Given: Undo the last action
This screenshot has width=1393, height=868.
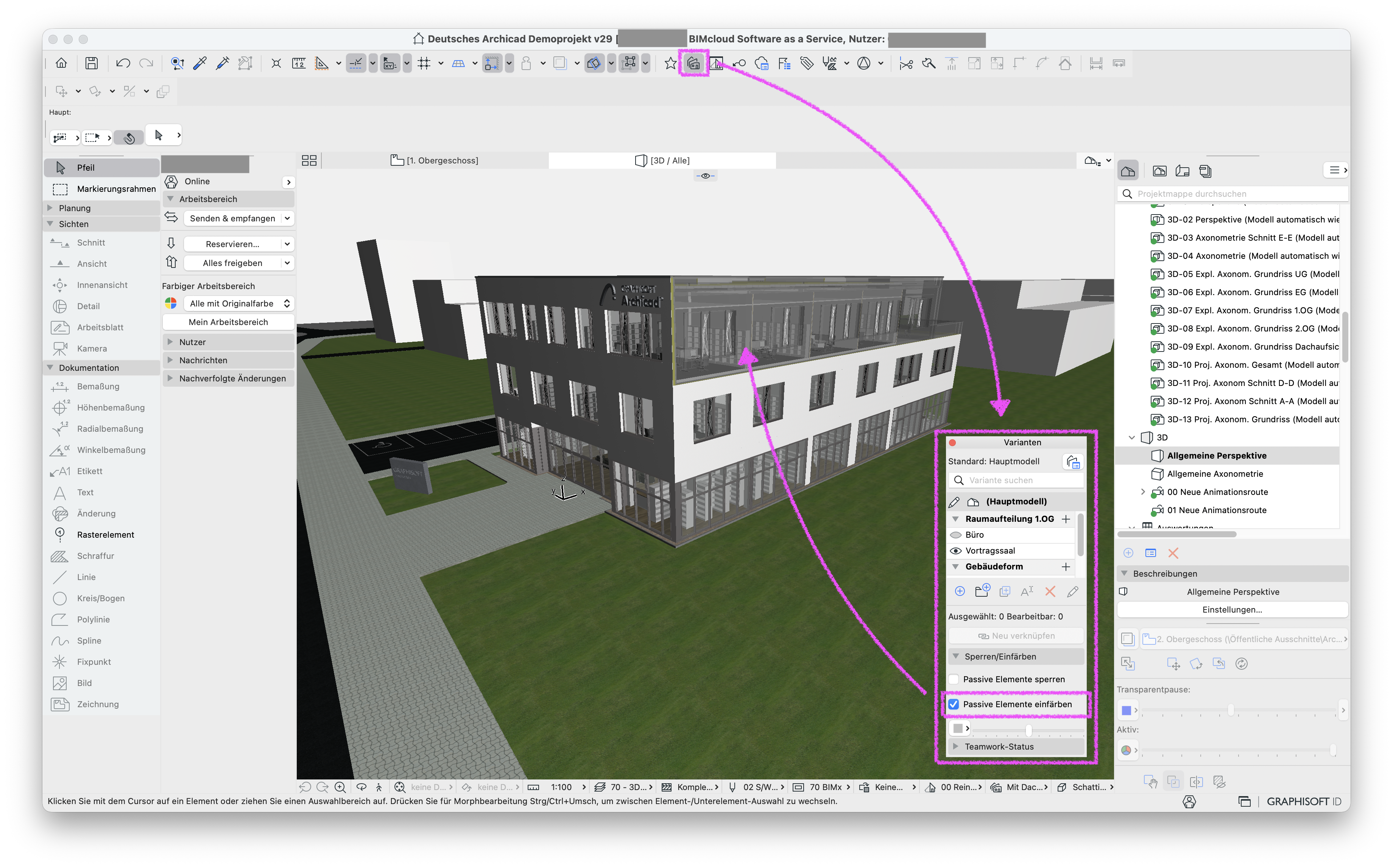Looking at the screenshot, I should (x=122, y=63).
